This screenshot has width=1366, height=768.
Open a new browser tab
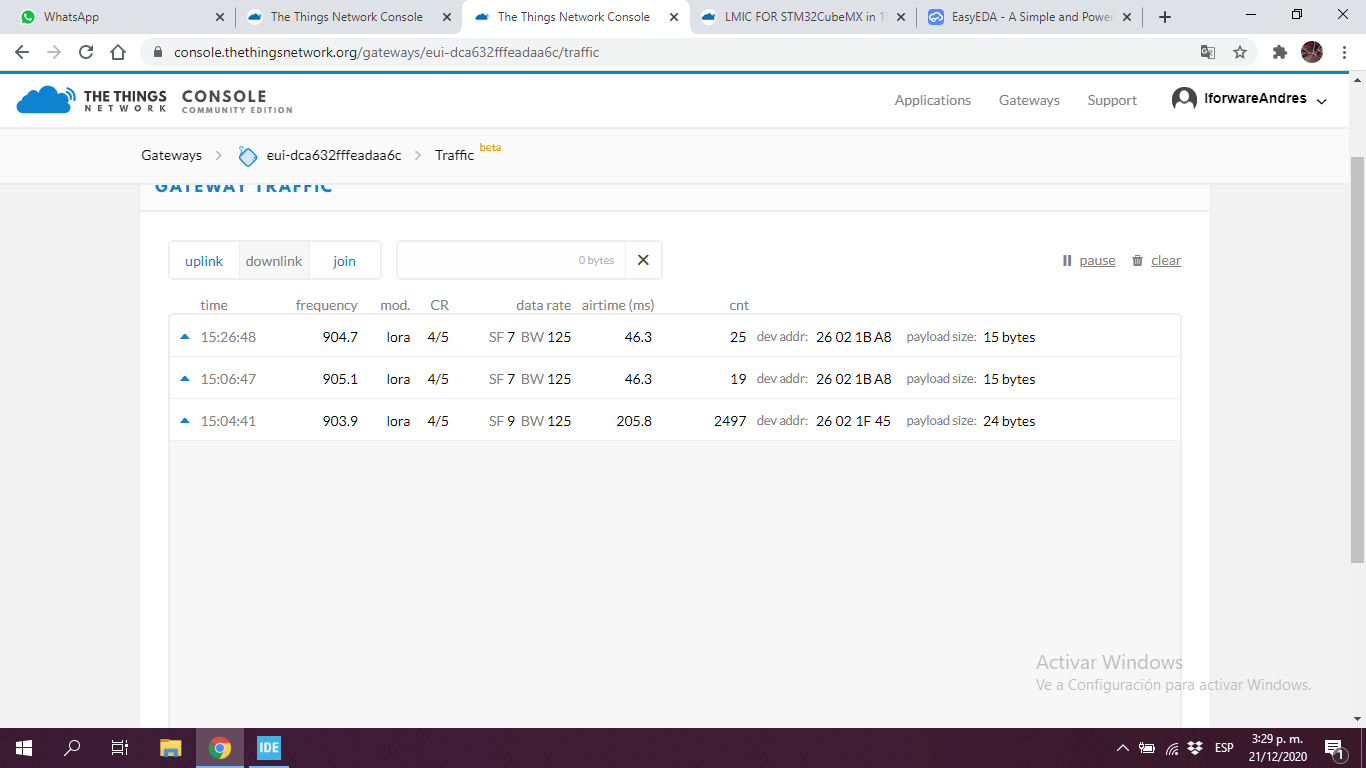[x=1165, y=17]
